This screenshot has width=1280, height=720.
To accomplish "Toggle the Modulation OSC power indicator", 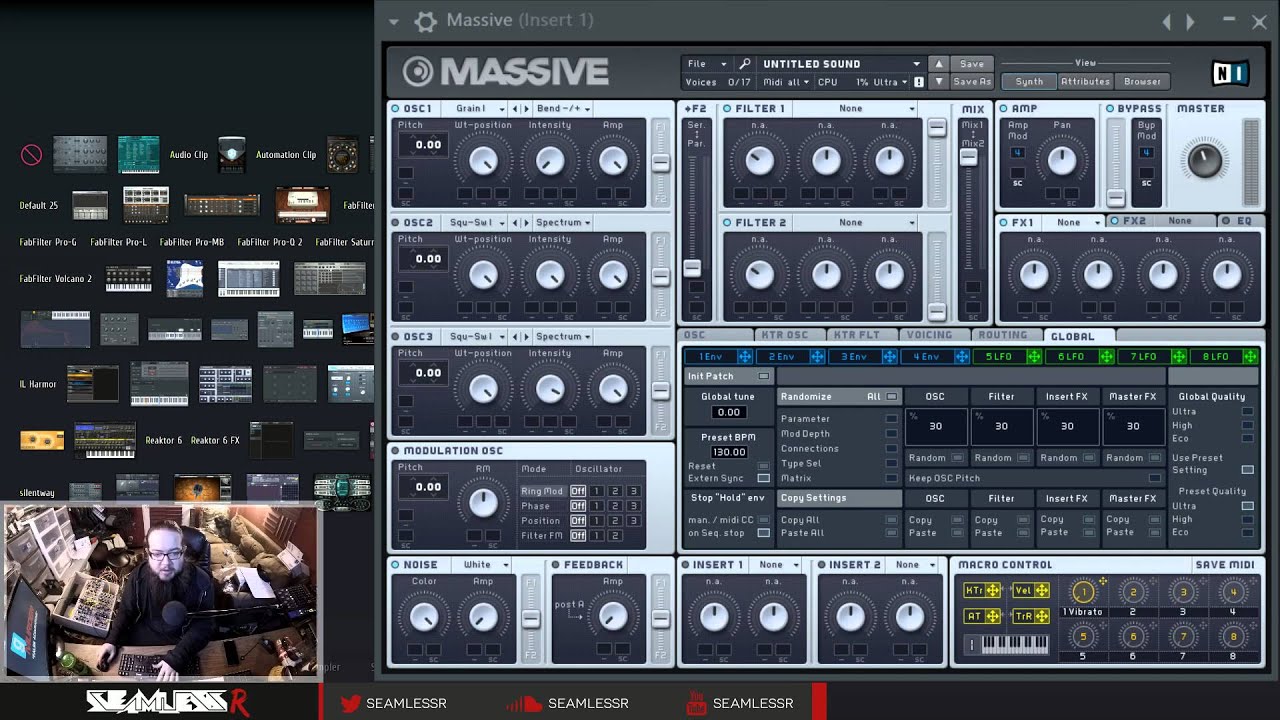I will pos(396,451).
